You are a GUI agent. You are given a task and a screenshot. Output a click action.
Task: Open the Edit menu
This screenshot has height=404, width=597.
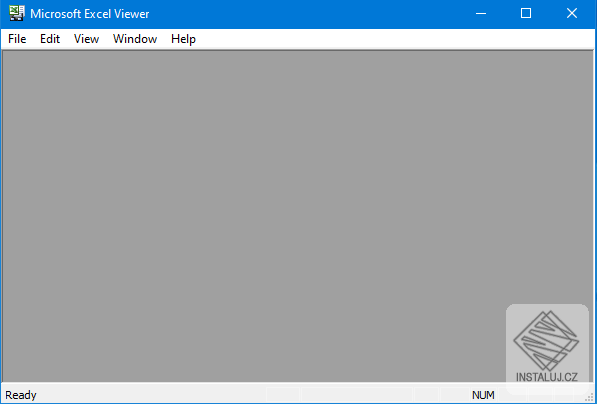pyautogui.click(x=50, y=39)
